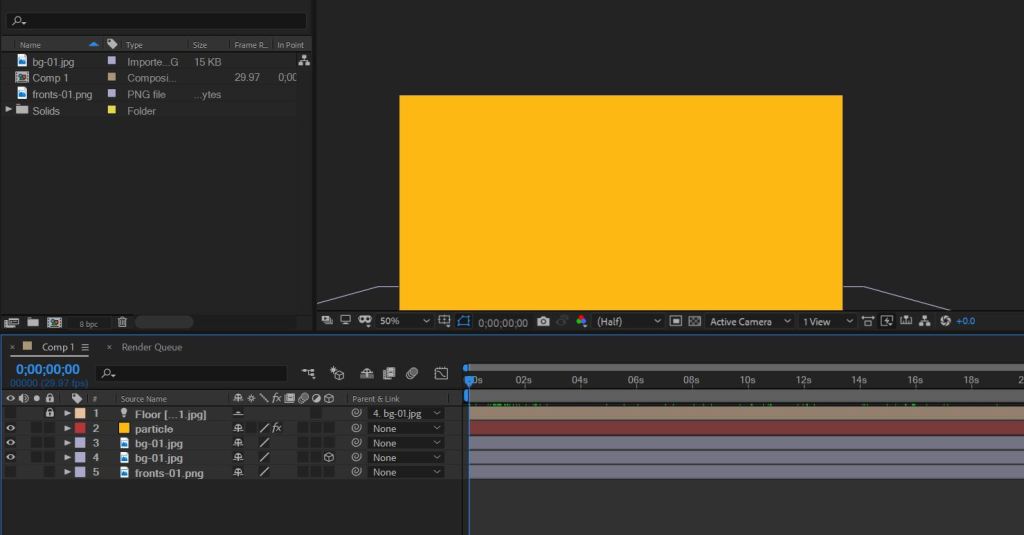Image resolution: width=1024 pixels, height=535 pixels.
Task: Click the red label swatch of particle layer
Action: pos(80,428)
